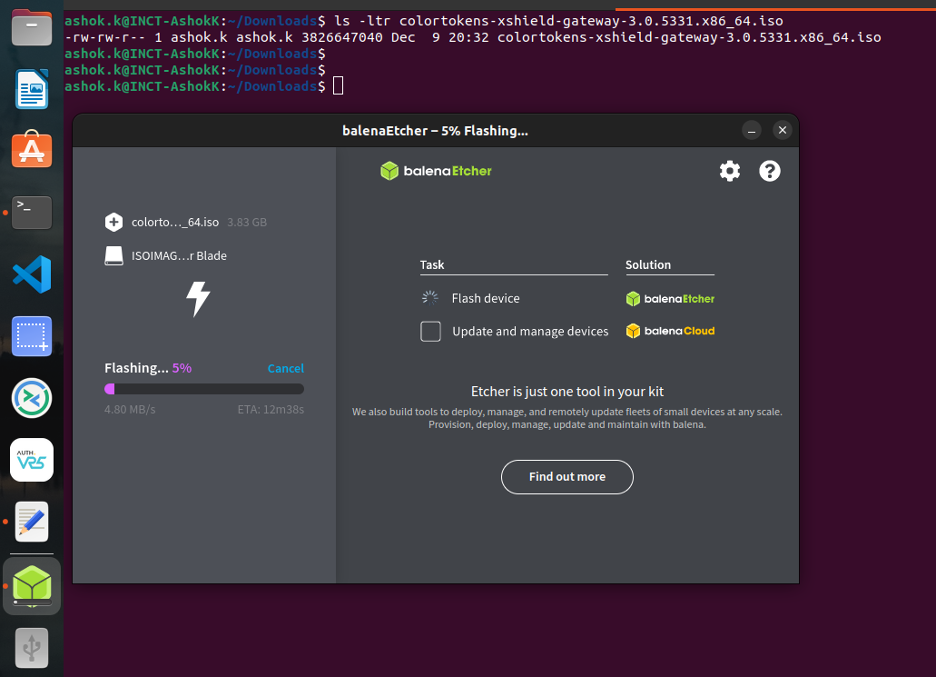Click the flash lightning bolt icon

(198, 299)
